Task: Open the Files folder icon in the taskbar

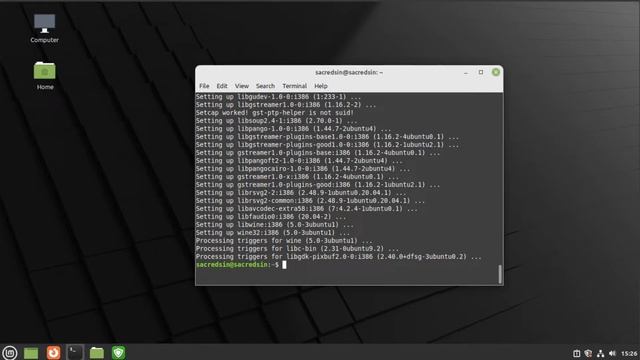Action: point(97,353)
